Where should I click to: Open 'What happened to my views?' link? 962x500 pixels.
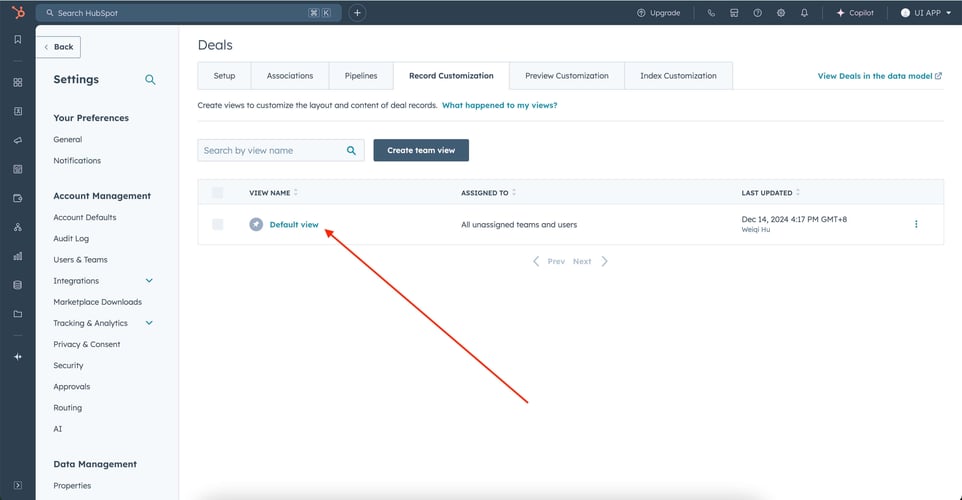click(x=499, y=106)
